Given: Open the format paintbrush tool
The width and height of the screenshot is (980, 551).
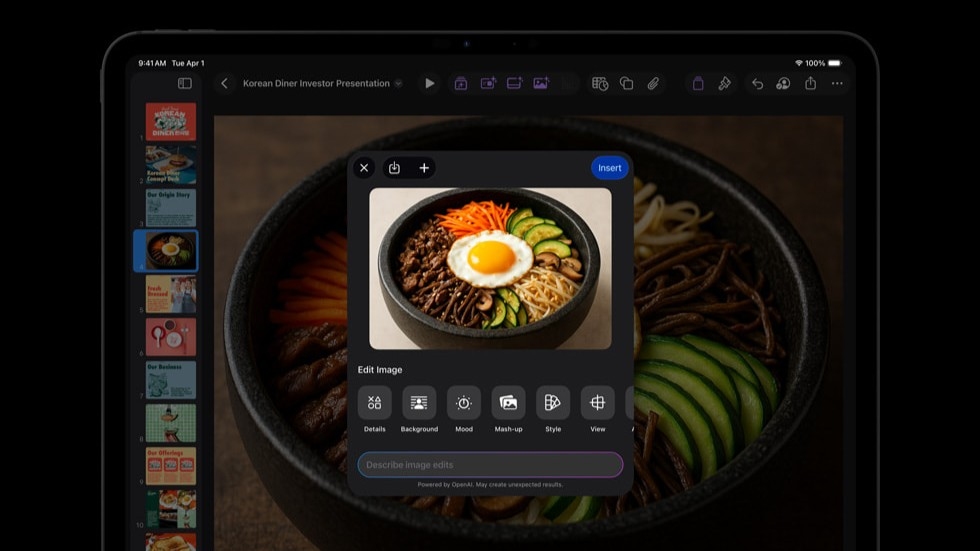Looking at the screenshot, I should (725, 84).
